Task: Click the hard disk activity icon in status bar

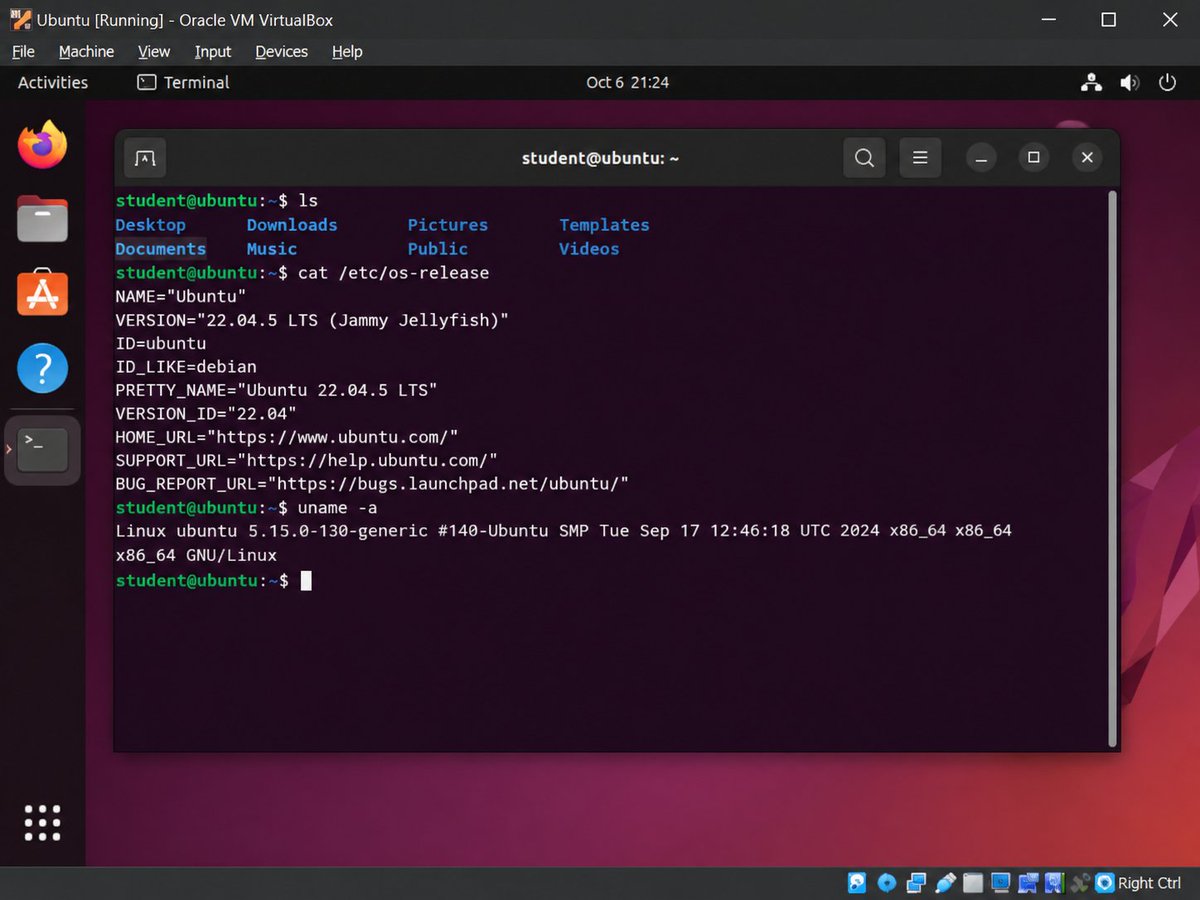Action: pyautogui.click(x=857, y=883)
